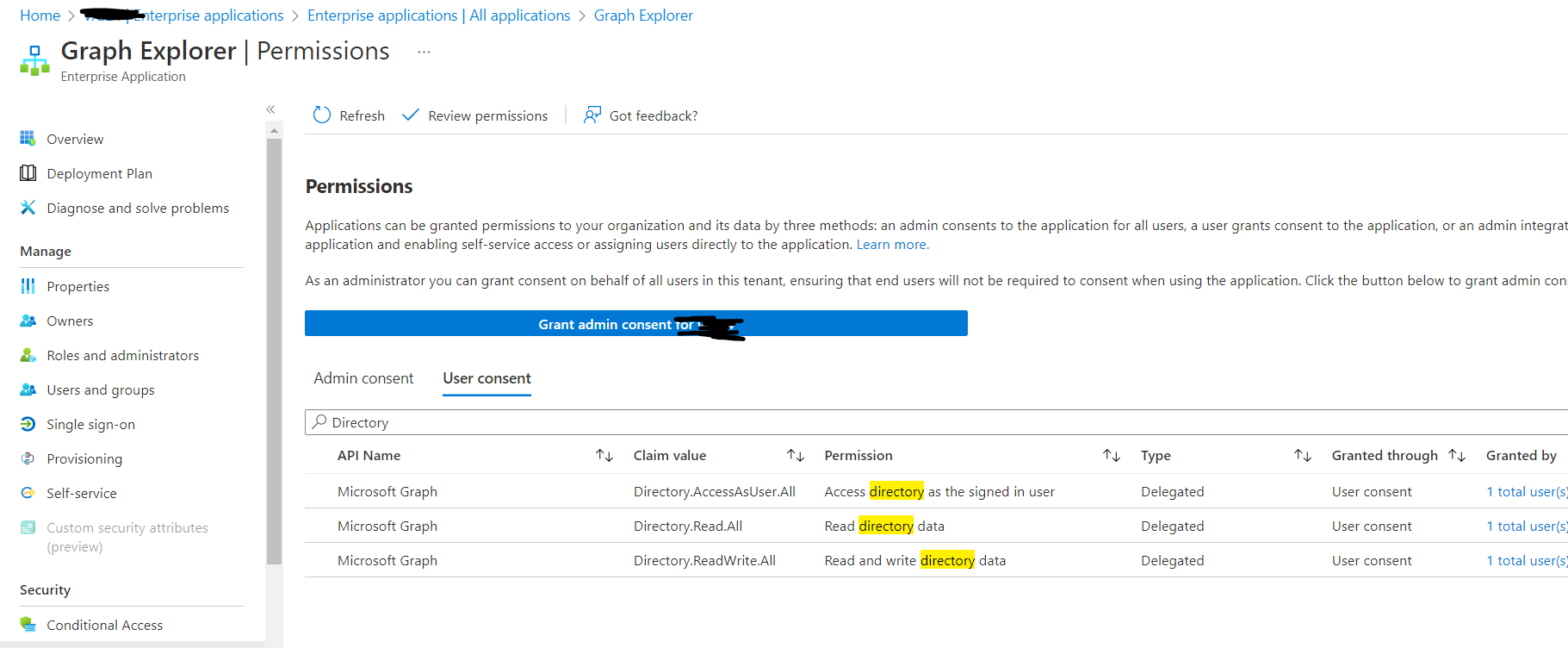Click the sidebar vertical scrollbar

274,352
